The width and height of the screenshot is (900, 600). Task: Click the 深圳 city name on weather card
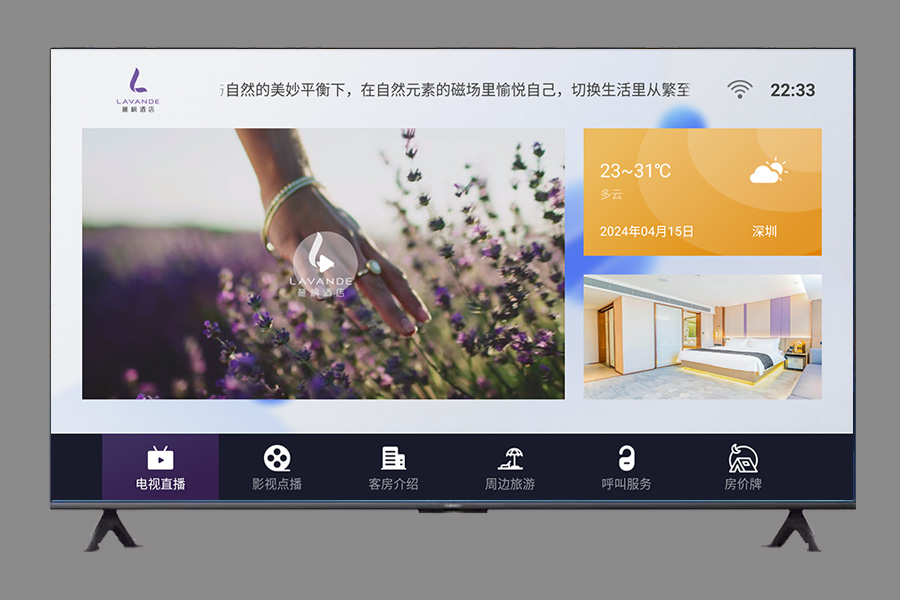point(764,231)
